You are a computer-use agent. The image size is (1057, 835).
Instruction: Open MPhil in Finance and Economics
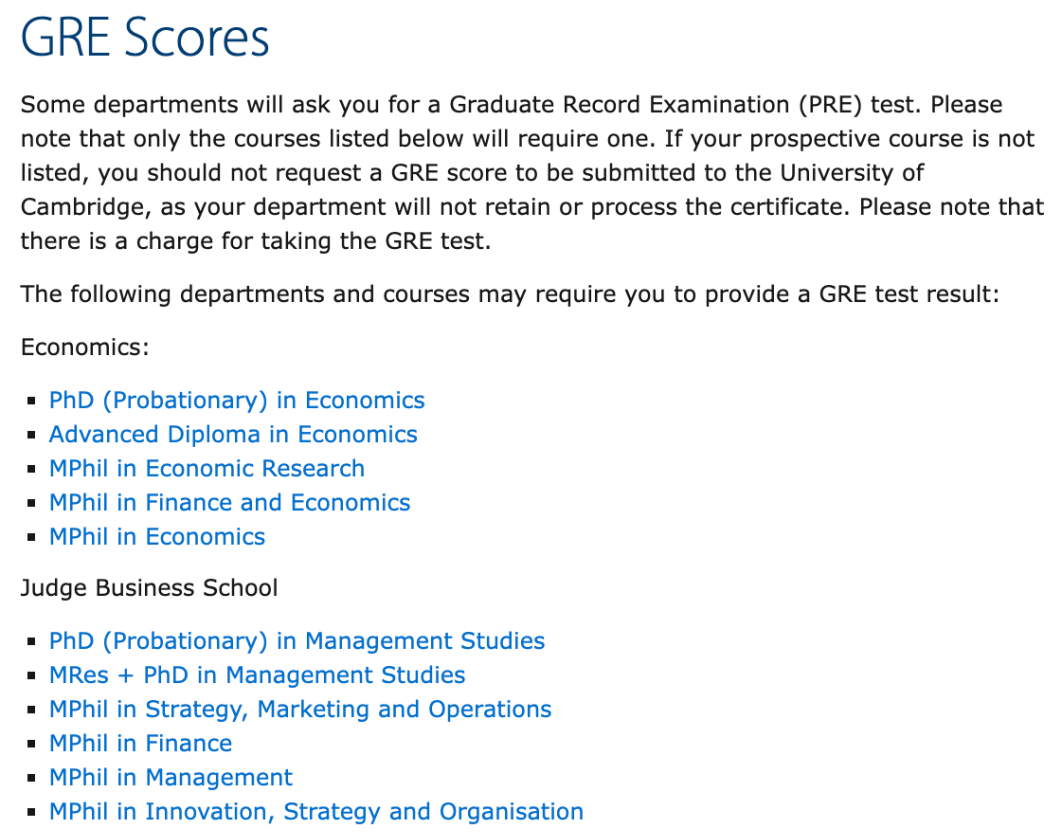pyautogui.click(x=230, y=503)
